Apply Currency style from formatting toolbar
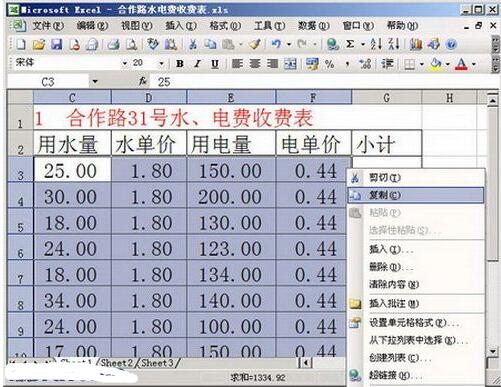Viewport: 501px width, 387px height. [312, 63]
